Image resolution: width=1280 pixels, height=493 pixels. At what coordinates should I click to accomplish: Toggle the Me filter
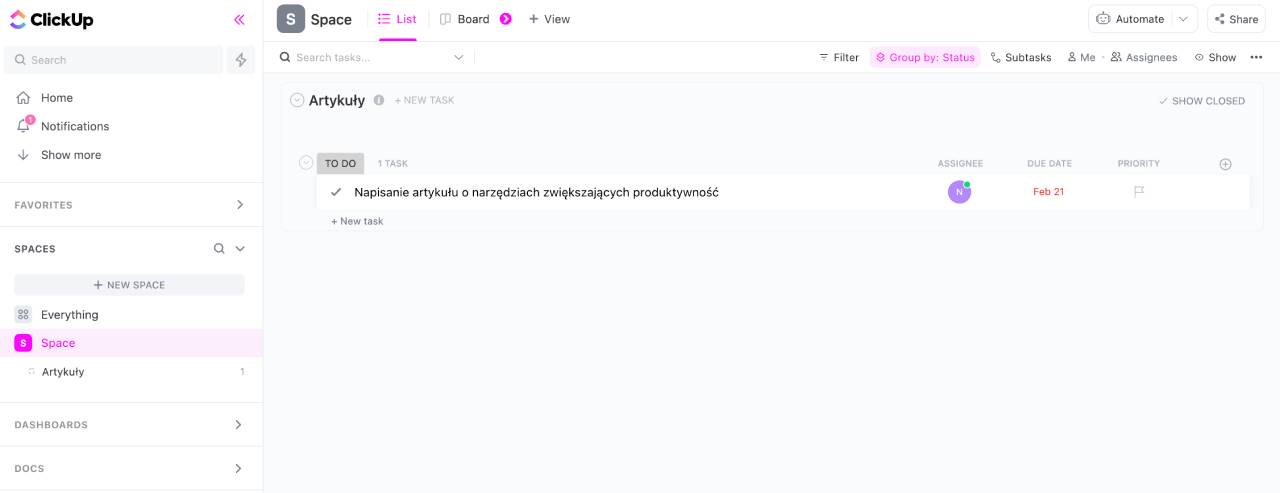(x=1081, y=58)
